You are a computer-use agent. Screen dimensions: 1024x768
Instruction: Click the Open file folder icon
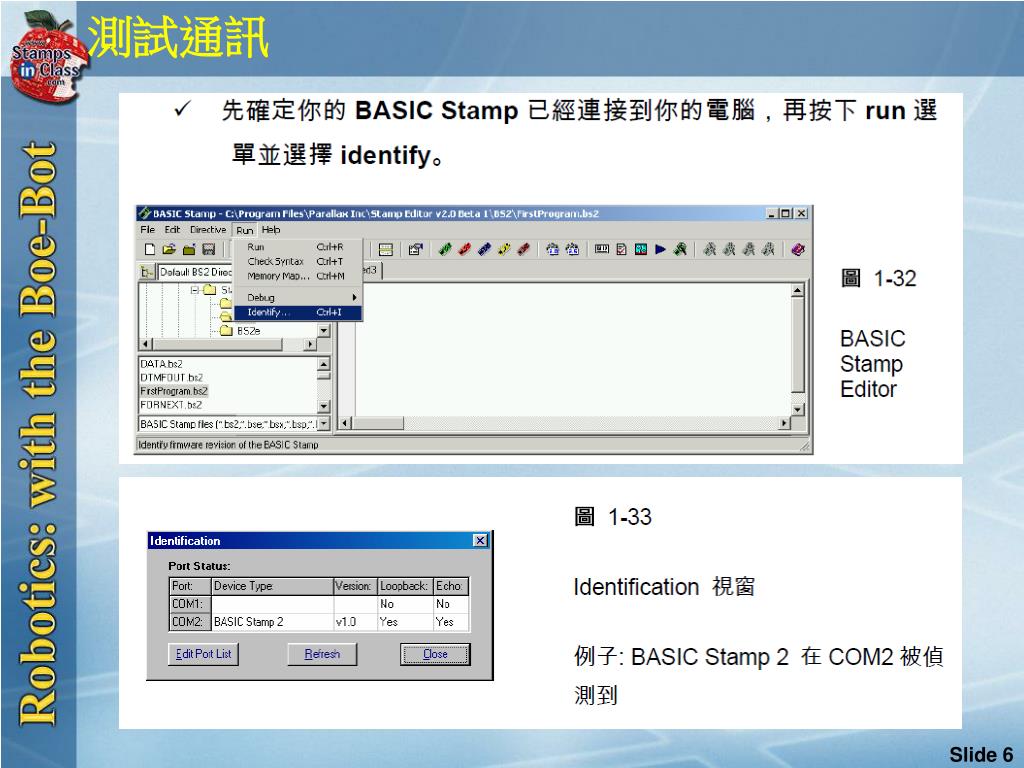coord(169,249)
